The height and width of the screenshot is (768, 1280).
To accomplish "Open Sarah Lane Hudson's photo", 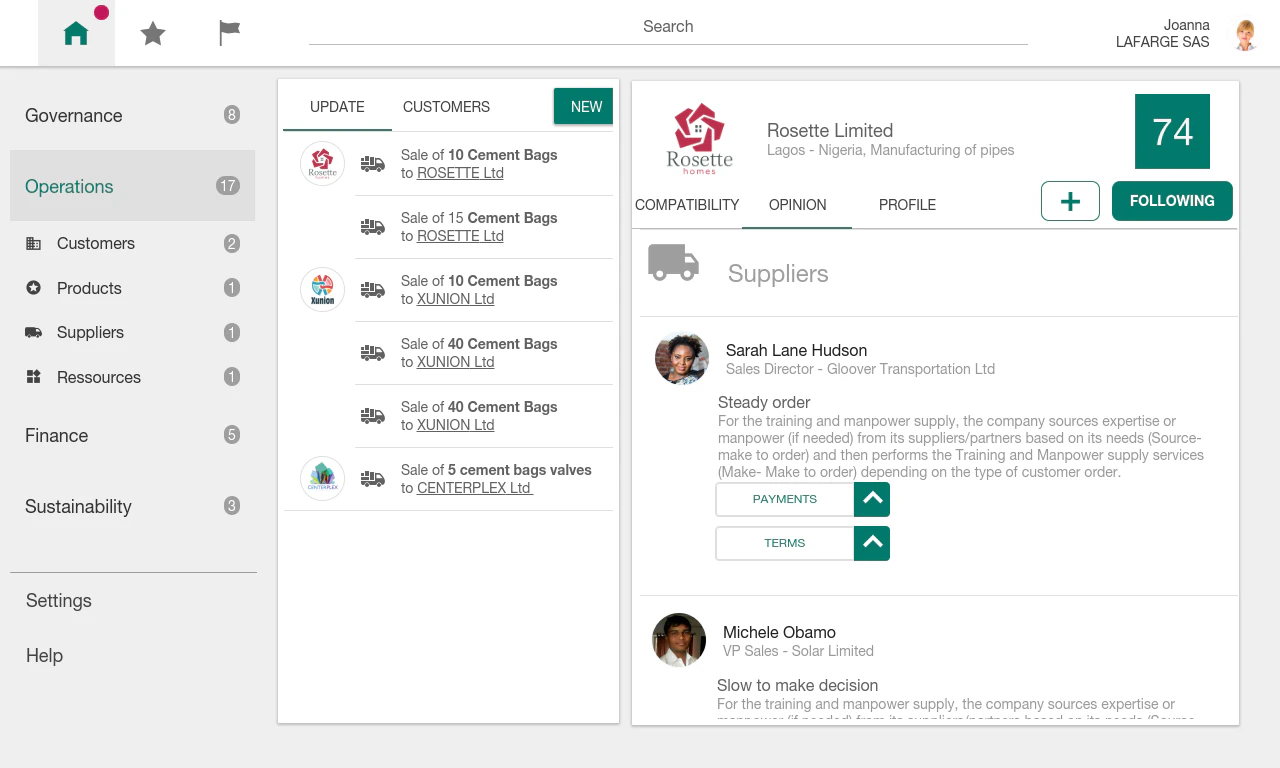I will click(x=682, y=358).
